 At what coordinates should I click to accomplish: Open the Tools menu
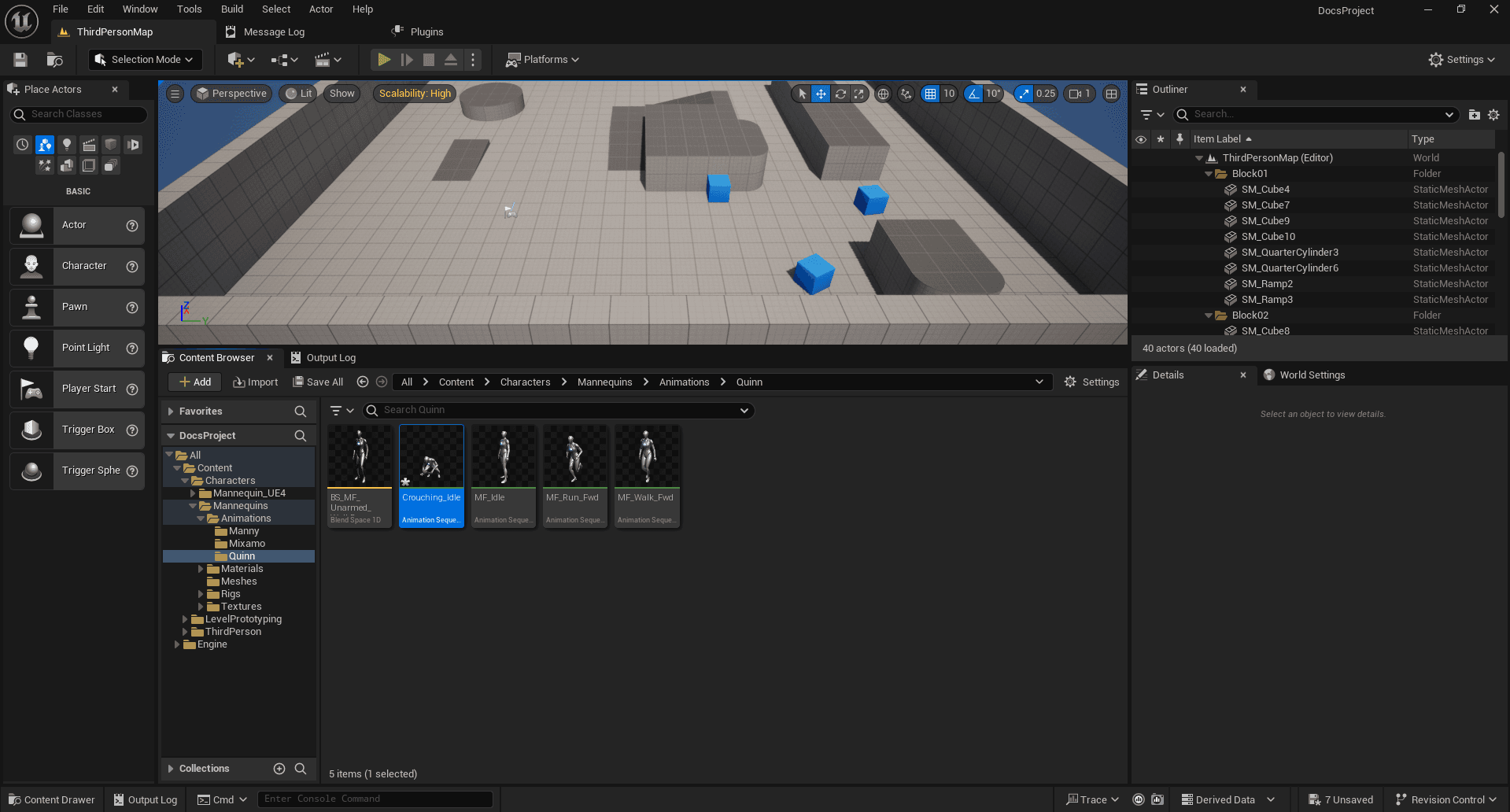[x=189, y=9]
